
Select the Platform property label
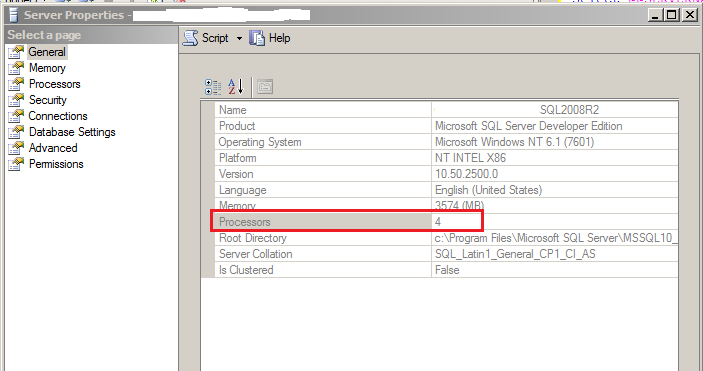point(238,158)
